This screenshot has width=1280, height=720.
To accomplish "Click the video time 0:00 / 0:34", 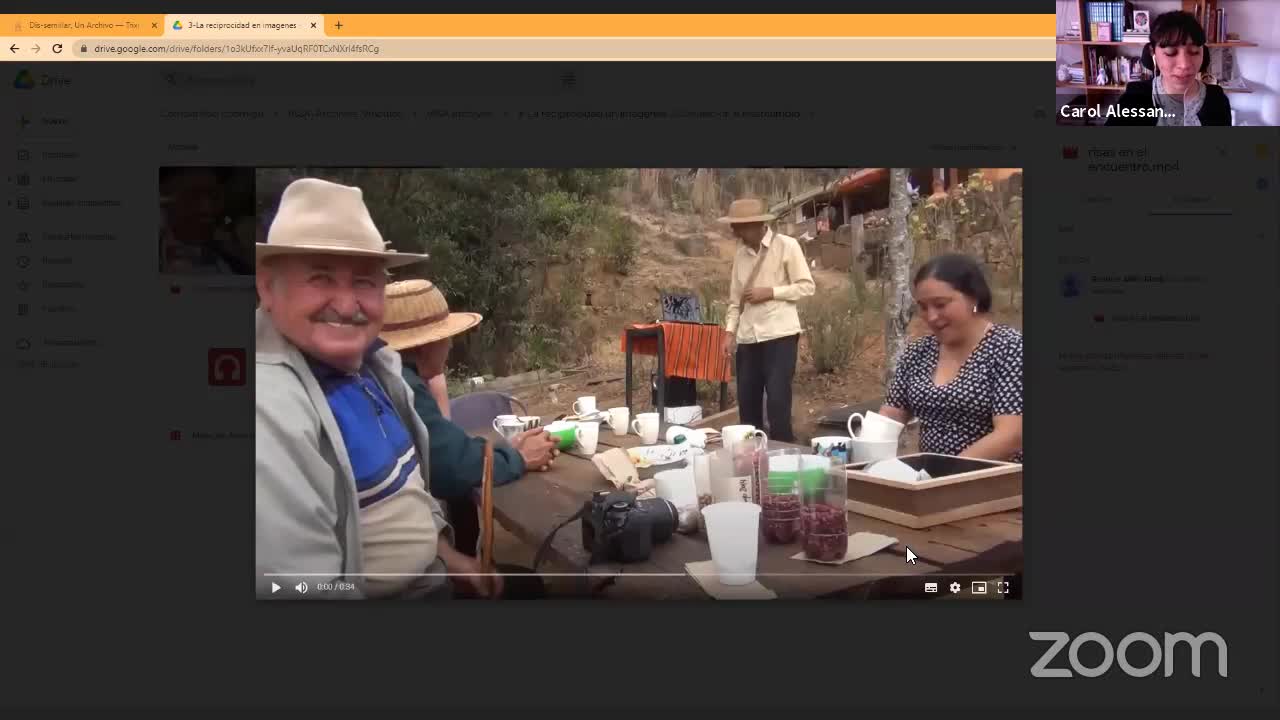I will (x=336, y=587).
